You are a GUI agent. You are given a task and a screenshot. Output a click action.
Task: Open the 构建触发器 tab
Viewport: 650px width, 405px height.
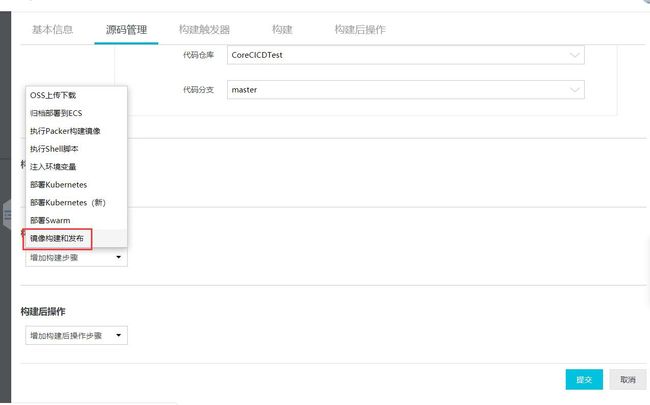pyautogui.click(x=204, y=29)
